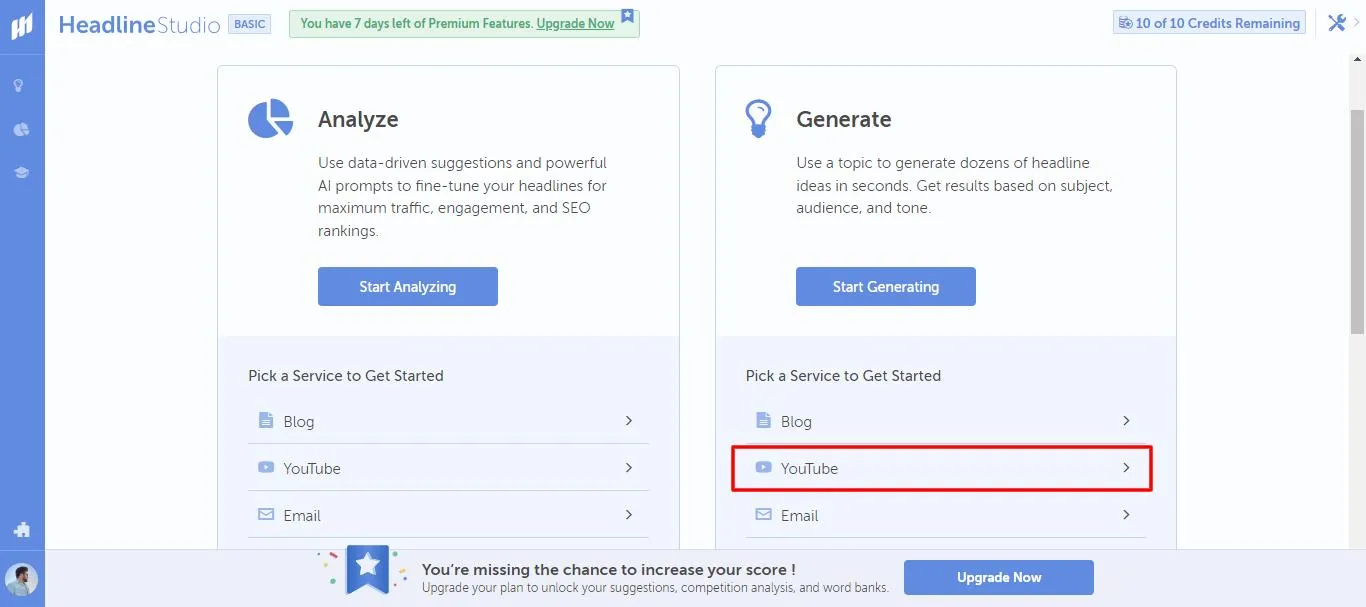Open the Upgrade Now link in the green banner
This screenshot has height=607, width=1366.
(574, 23)
